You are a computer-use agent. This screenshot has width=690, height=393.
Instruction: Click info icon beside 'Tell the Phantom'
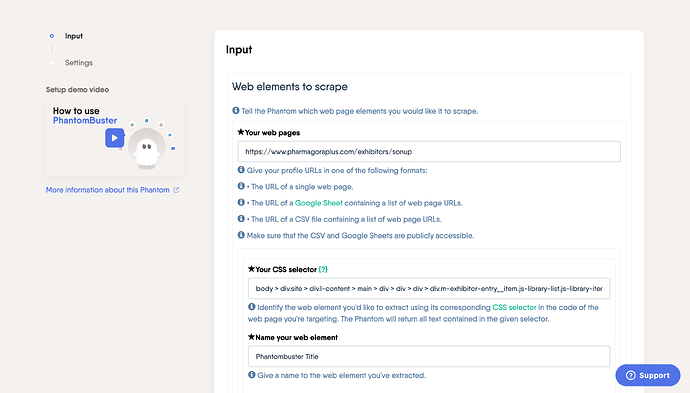click(x=236, y=110)
